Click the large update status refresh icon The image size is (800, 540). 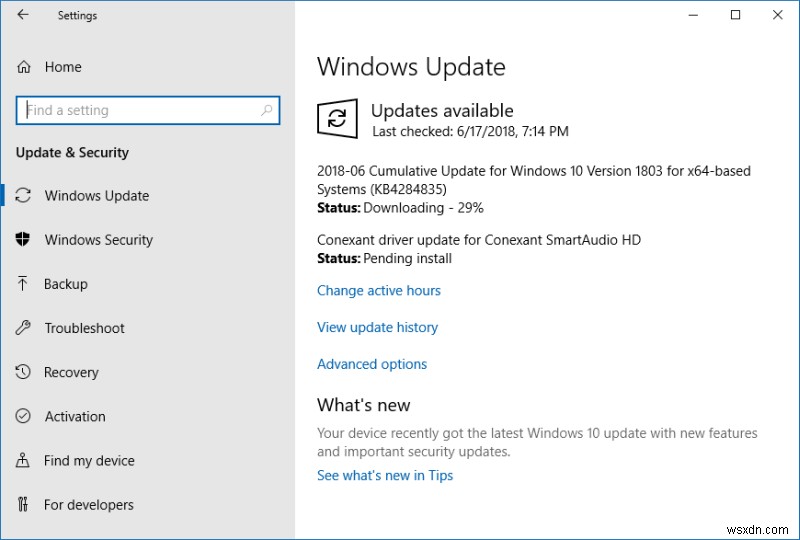(337, 118)
